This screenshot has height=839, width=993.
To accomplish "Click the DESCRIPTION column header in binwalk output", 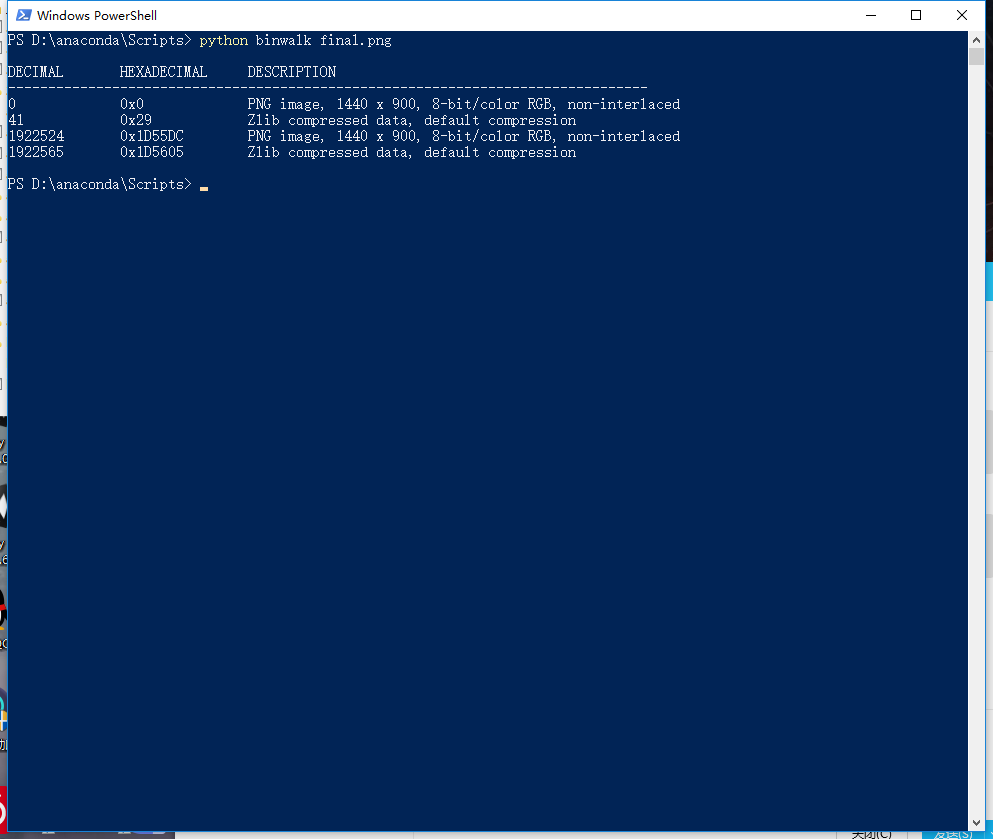I will click(291, 71).
